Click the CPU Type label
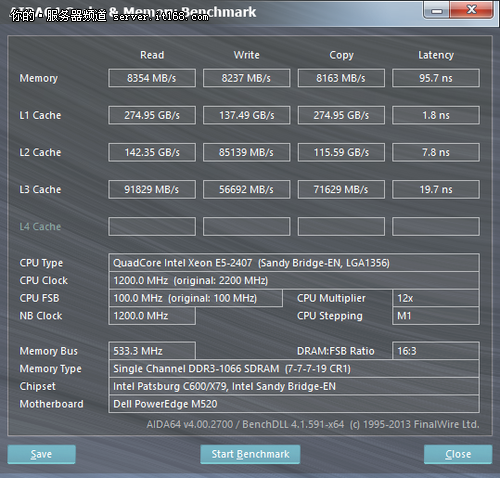Viewport: 500px width, 478px height. 41,263
